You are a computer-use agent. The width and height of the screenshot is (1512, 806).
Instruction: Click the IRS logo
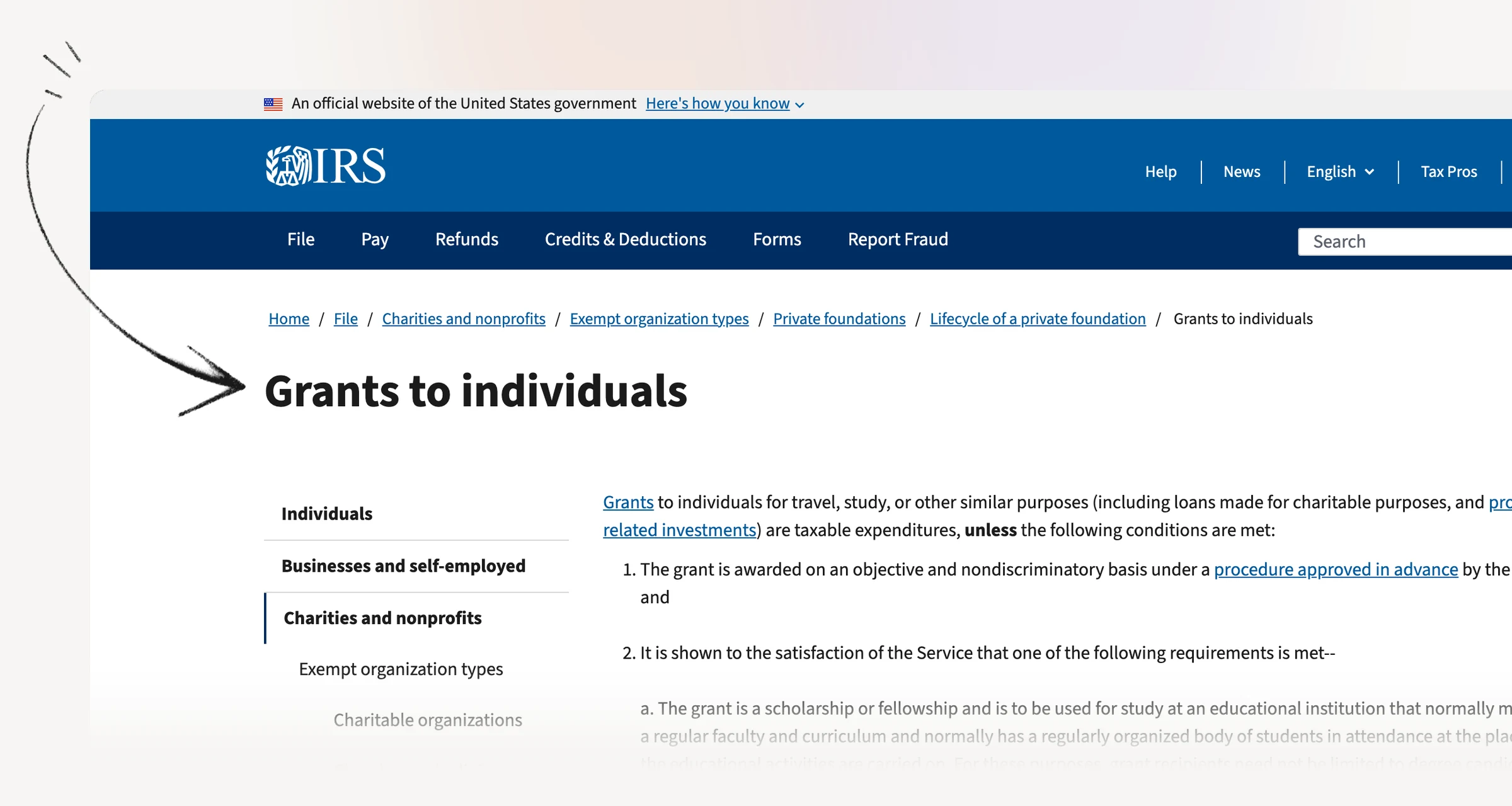(x=325, y=166)
